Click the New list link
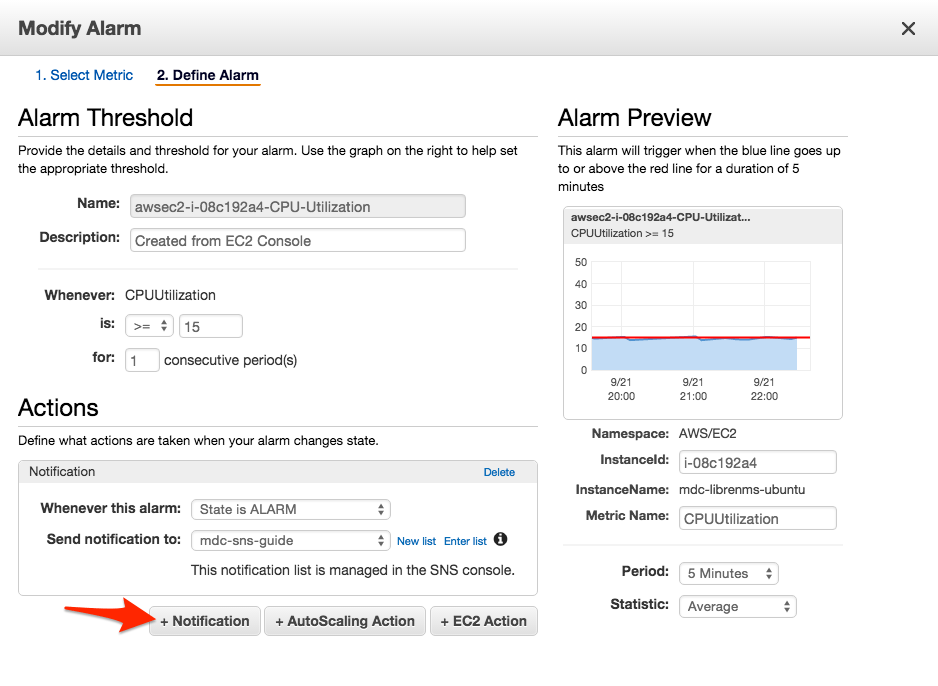Image resolution: width=938 pixels, height=686 pixels. pos(416,541)
